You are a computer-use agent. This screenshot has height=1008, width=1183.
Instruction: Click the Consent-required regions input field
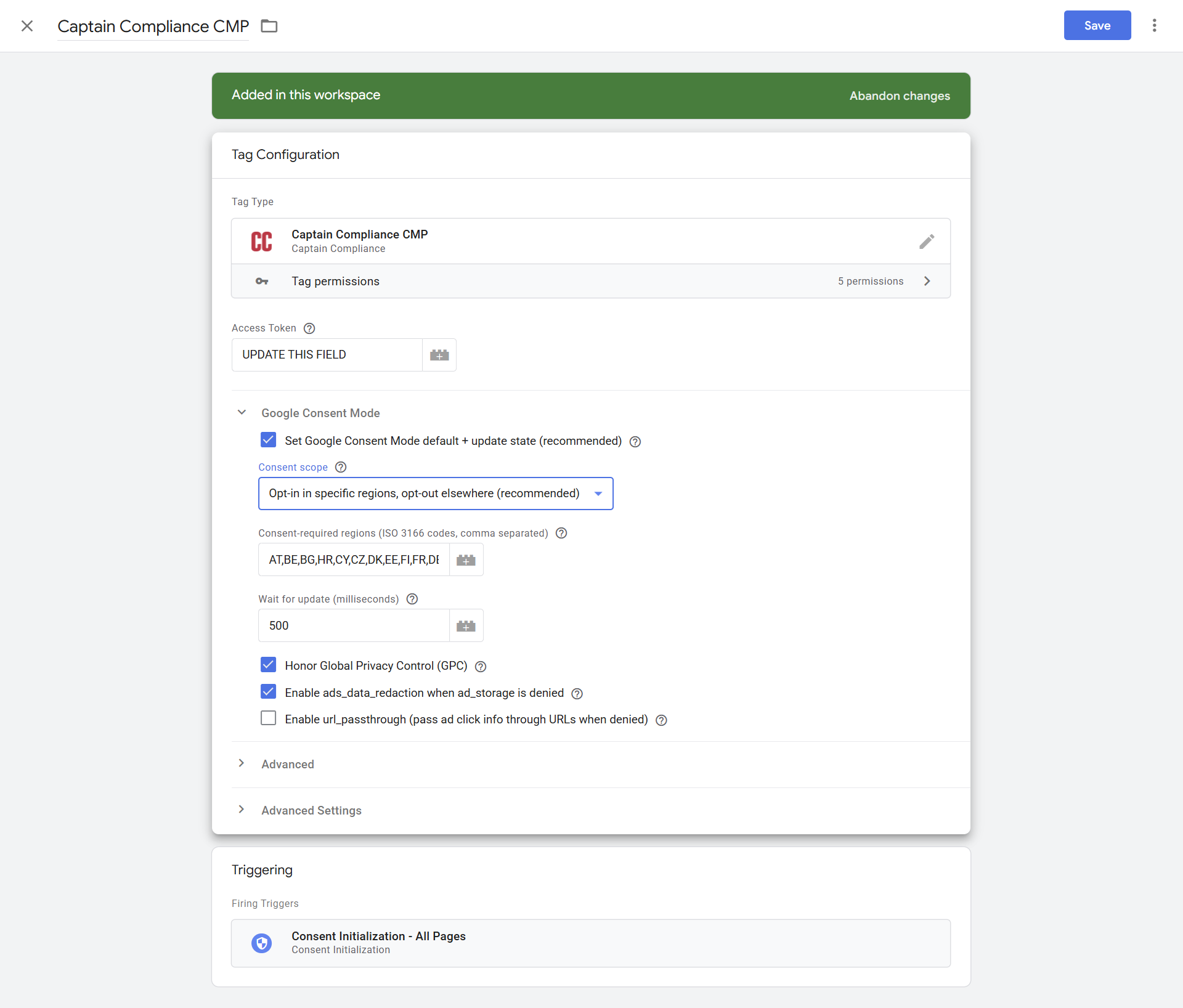[x=354, y=560]
